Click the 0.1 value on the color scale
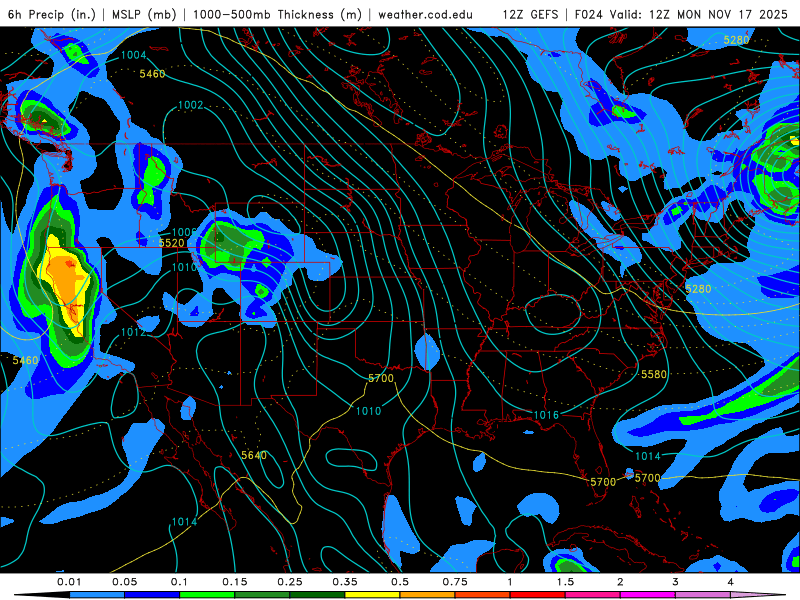Image resolution: width=800 pixels, height=600 pixels. [179, 582]
